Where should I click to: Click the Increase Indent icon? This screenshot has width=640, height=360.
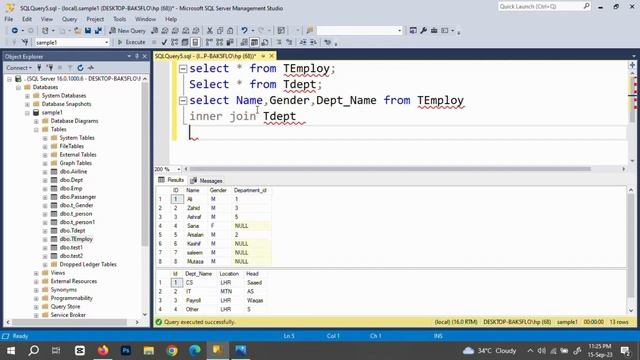point(313,42)
